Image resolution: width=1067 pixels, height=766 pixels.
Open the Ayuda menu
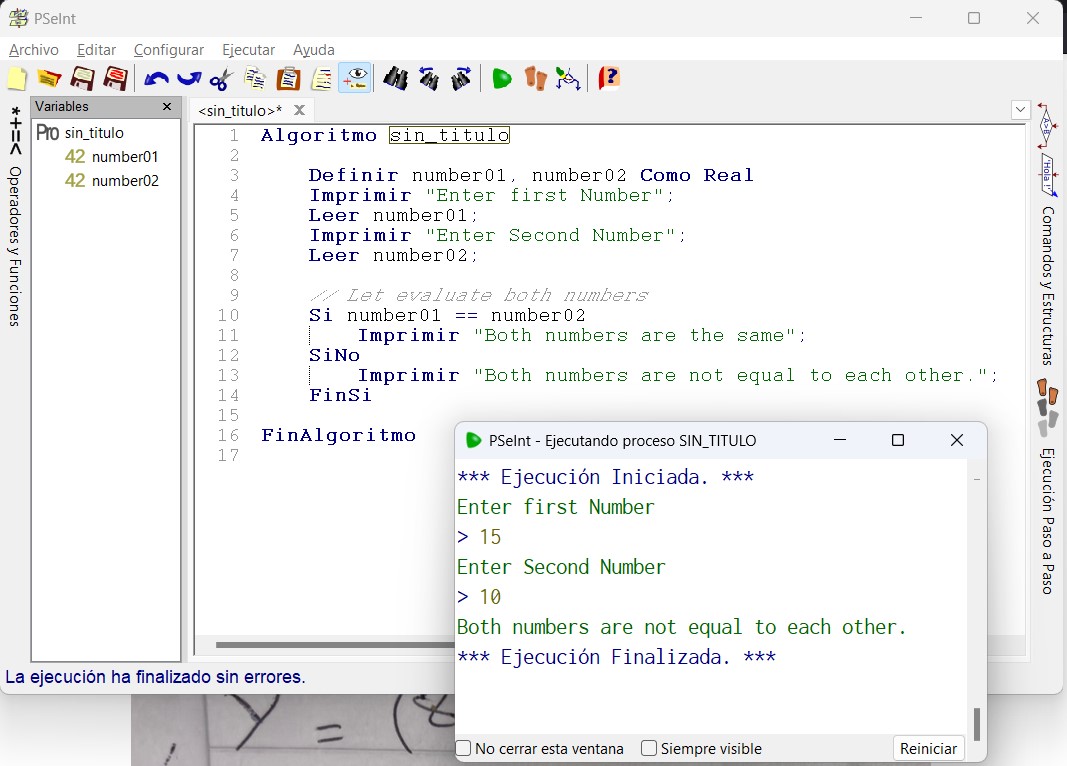314,50
